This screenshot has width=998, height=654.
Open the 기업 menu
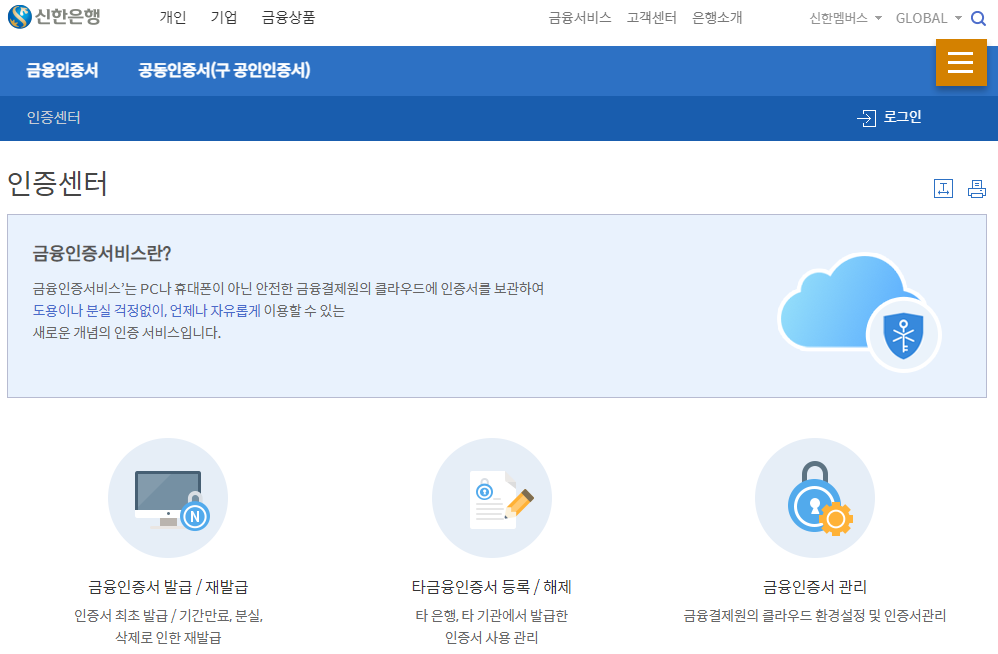point(224,17)
